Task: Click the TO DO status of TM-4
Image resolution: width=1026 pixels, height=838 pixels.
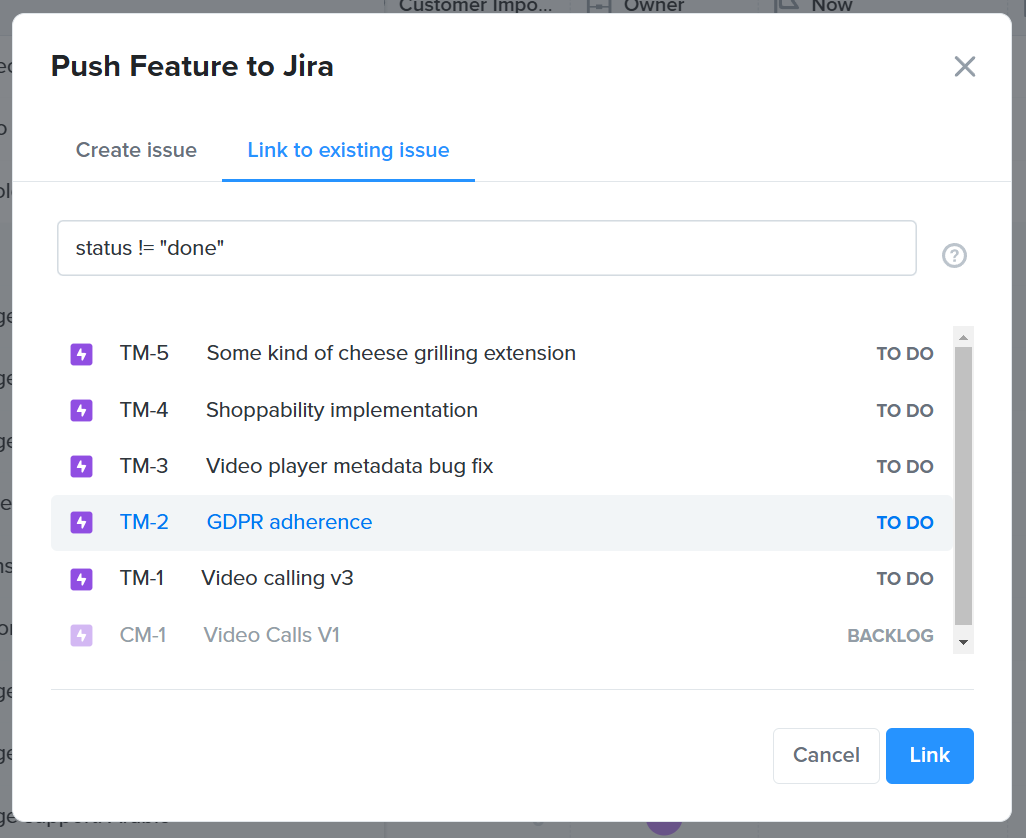Action: click(905, 411)
